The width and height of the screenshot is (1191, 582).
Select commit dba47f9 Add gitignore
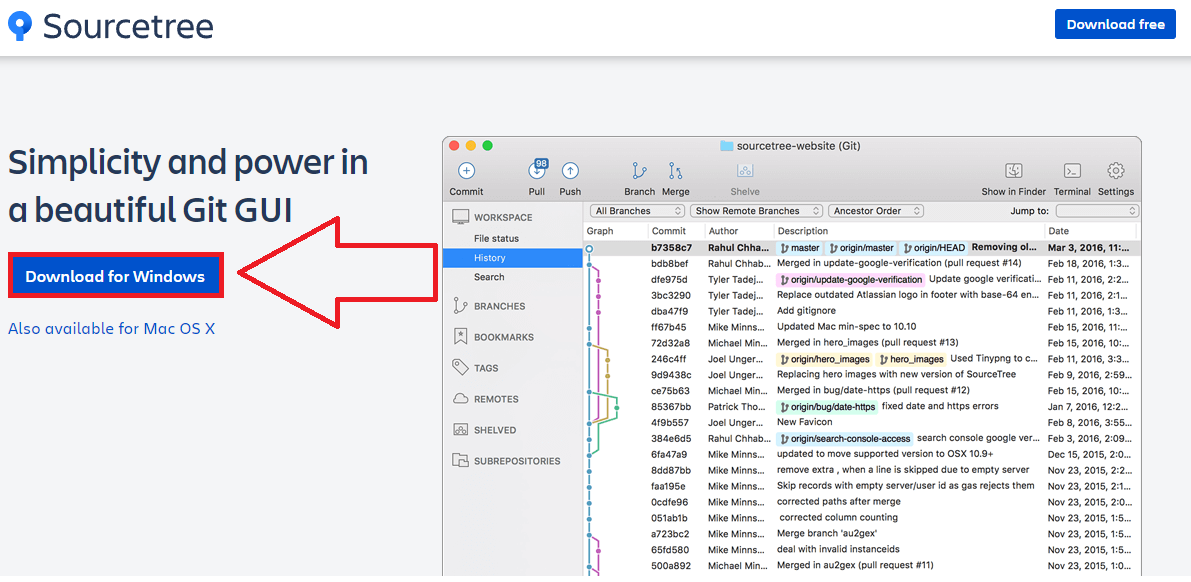(x=862, y=311)
